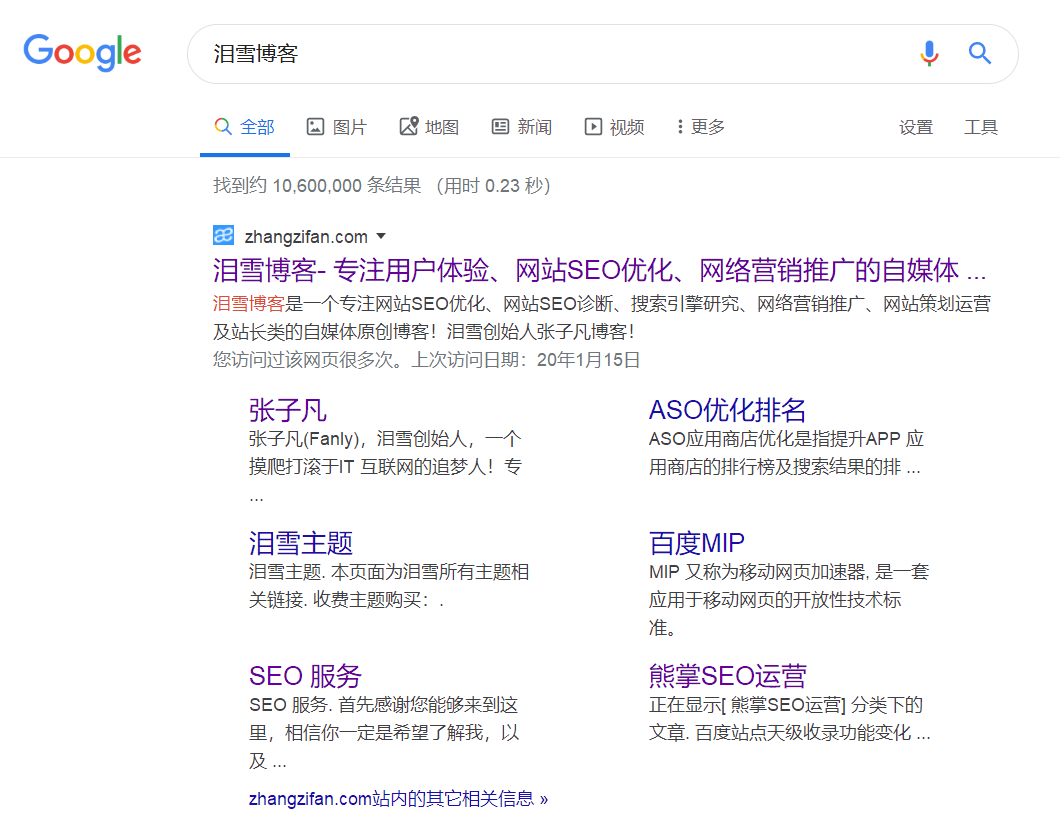Click the 视频 videos search icon
The width and height of the screenshot is (1060, 827).
coord(592,126)
